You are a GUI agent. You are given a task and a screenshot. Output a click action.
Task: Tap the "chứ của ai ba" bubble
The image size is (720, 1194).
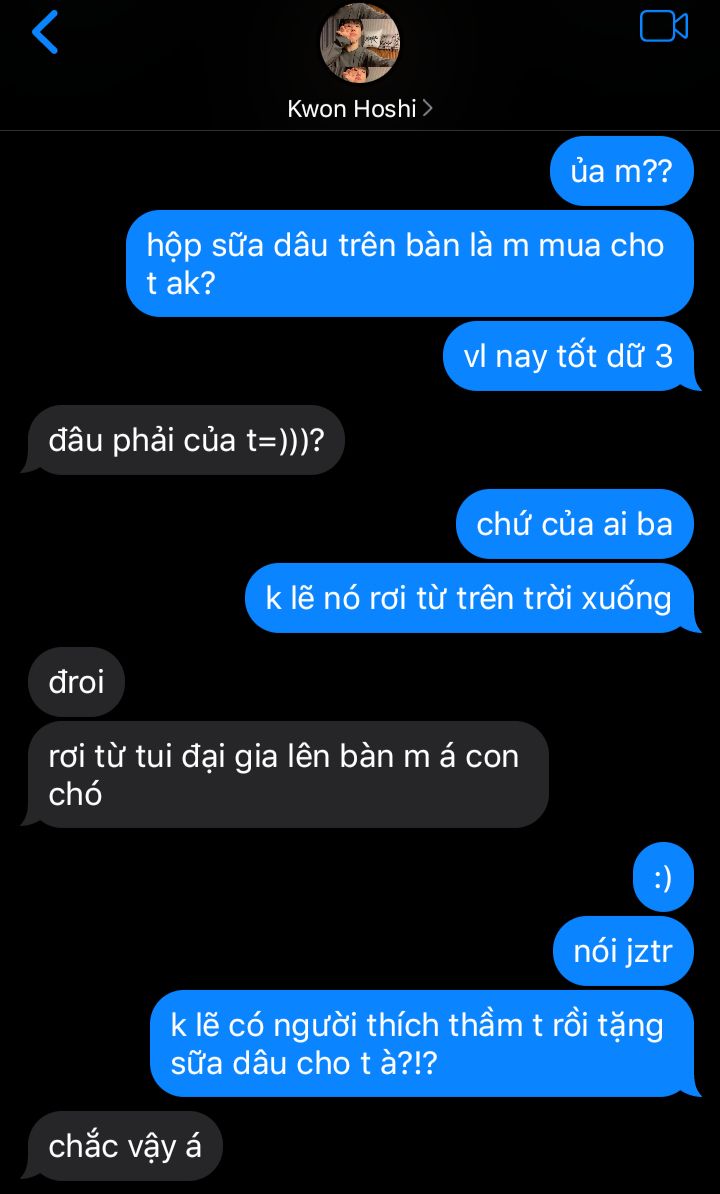pos(575,525)
